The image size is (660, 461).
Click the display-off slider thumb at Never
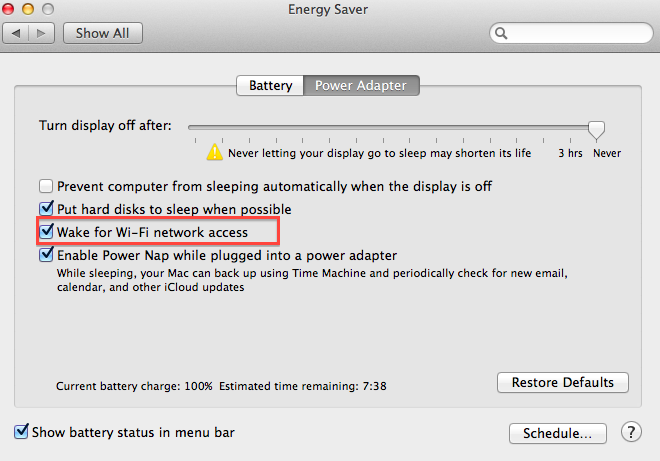point(596,130)
